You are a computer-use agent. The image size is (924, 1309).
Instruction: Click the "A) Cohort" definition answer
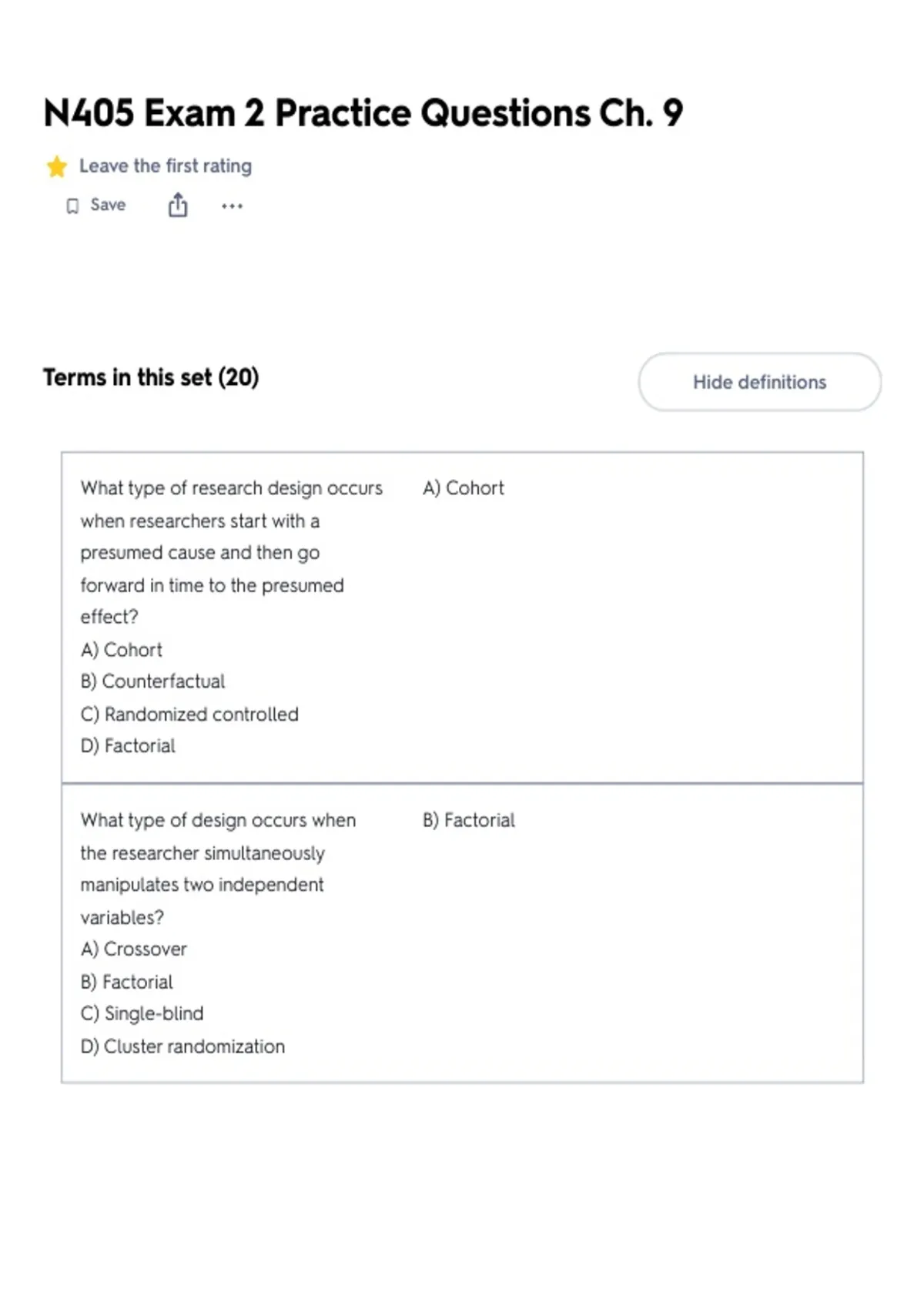(x=464, y=488)
